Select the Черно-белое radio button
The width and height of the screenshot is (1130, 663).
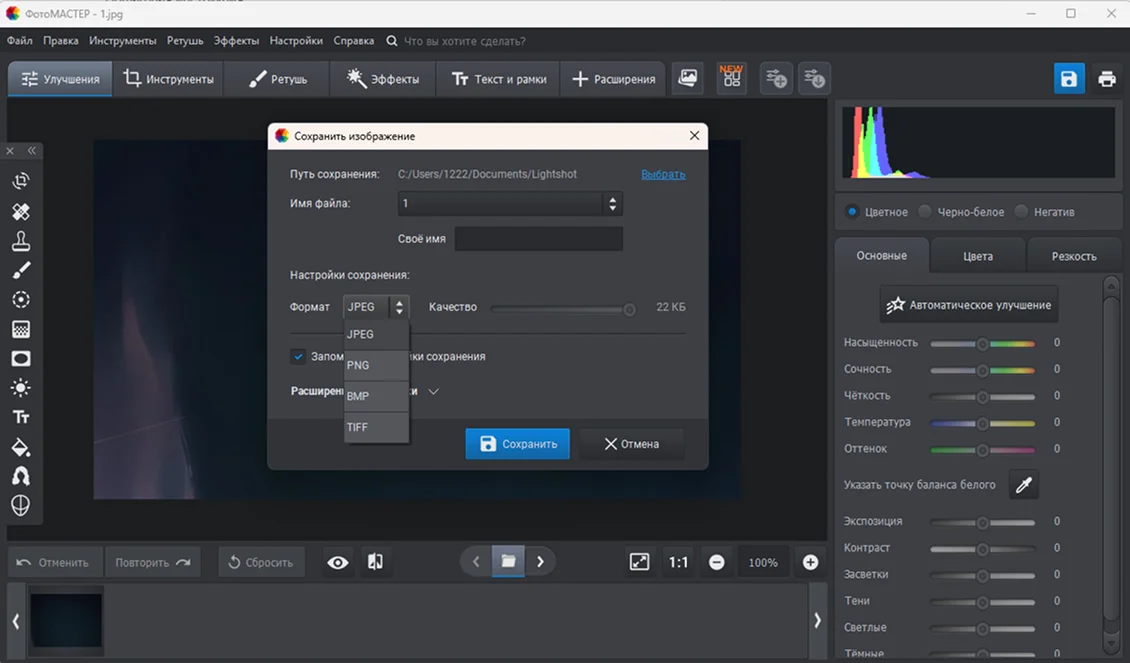(x=925, y=212)
